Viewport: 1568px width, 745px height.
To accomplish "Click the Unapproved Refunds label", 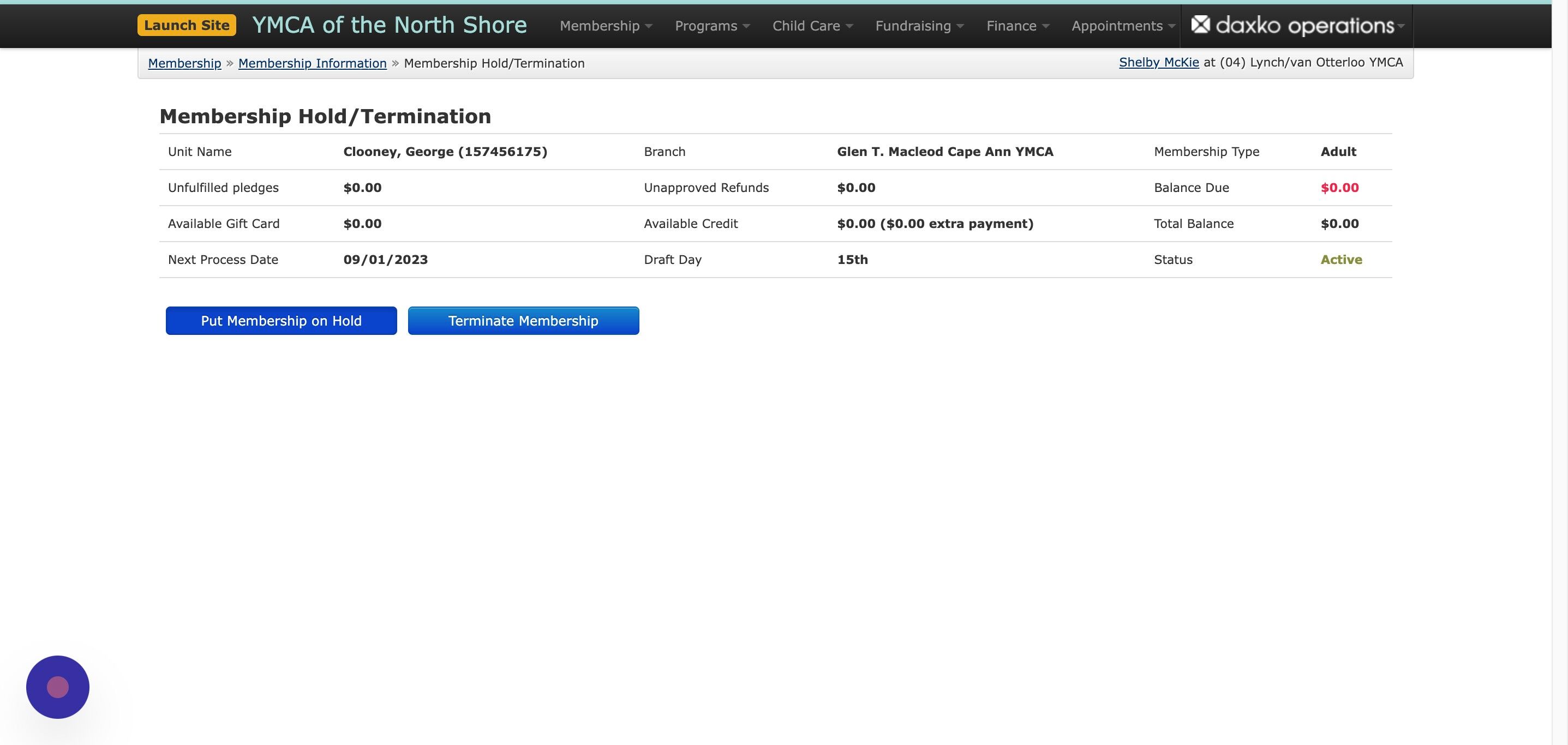I will (706, 188).
